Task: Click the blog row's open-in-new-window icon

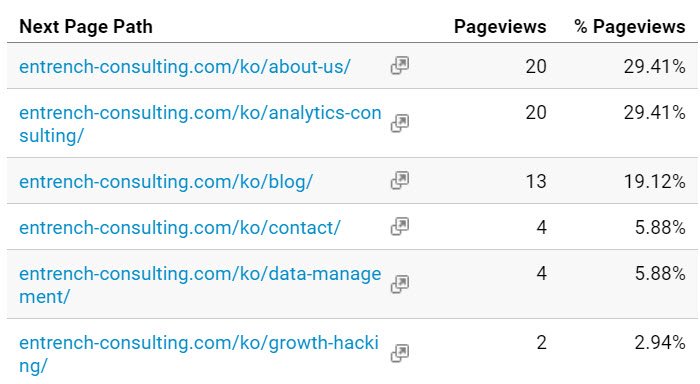Action: 400,180
